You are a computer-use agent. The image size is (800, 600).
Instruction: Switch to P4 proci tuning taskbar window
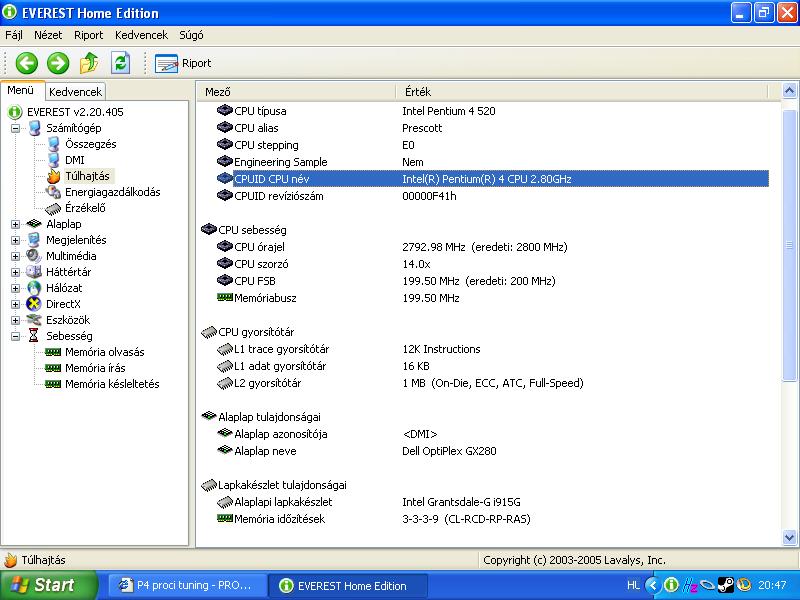pos(188,585)
